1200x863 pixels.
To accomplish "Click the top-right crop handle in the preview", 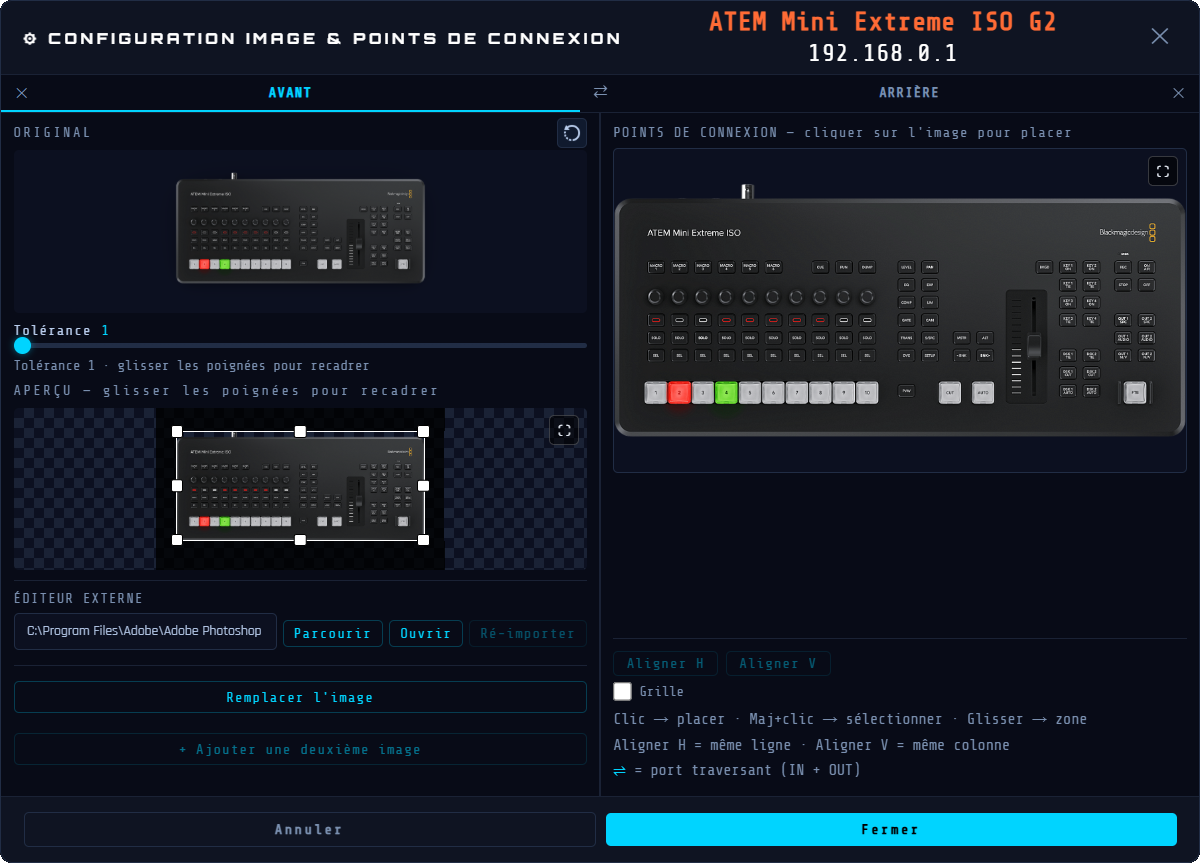I will point(423,431).
